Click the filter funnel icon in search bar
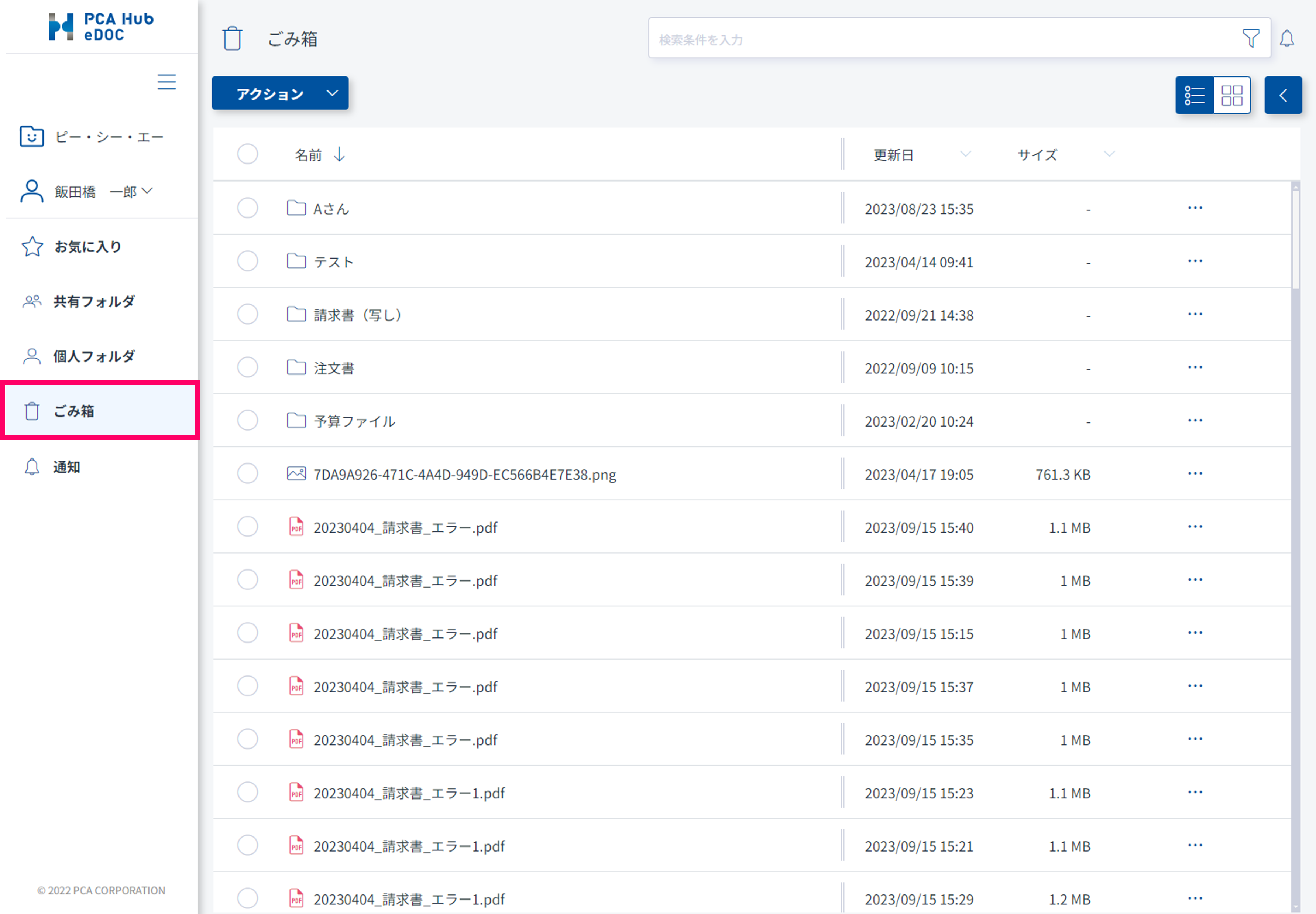The width and height of the screenshot is (1316, 914). [1251, 38]
